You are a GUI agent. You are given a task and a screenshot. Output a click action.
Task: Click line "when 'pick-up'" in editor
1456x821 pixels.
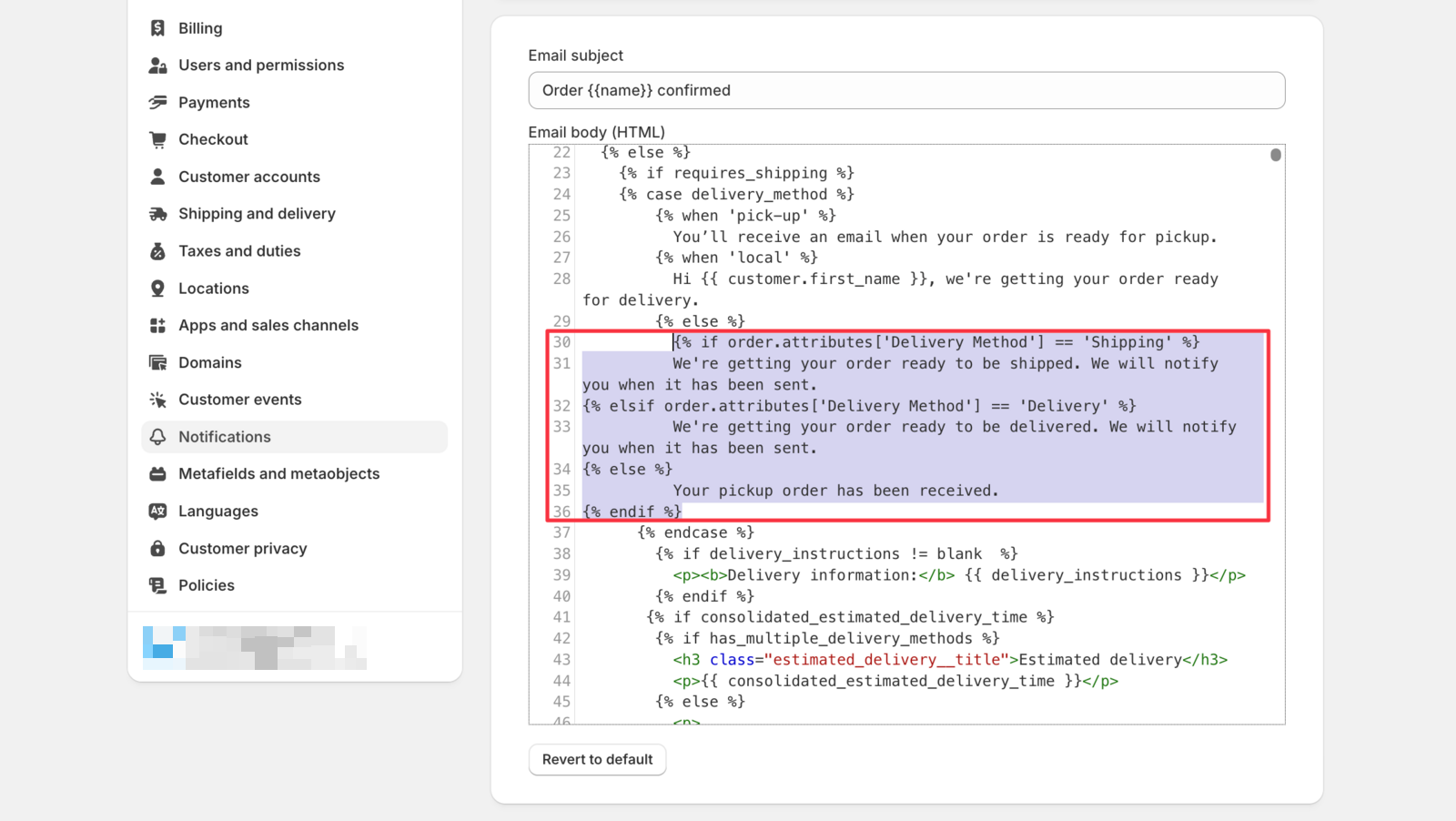[746, 216]
